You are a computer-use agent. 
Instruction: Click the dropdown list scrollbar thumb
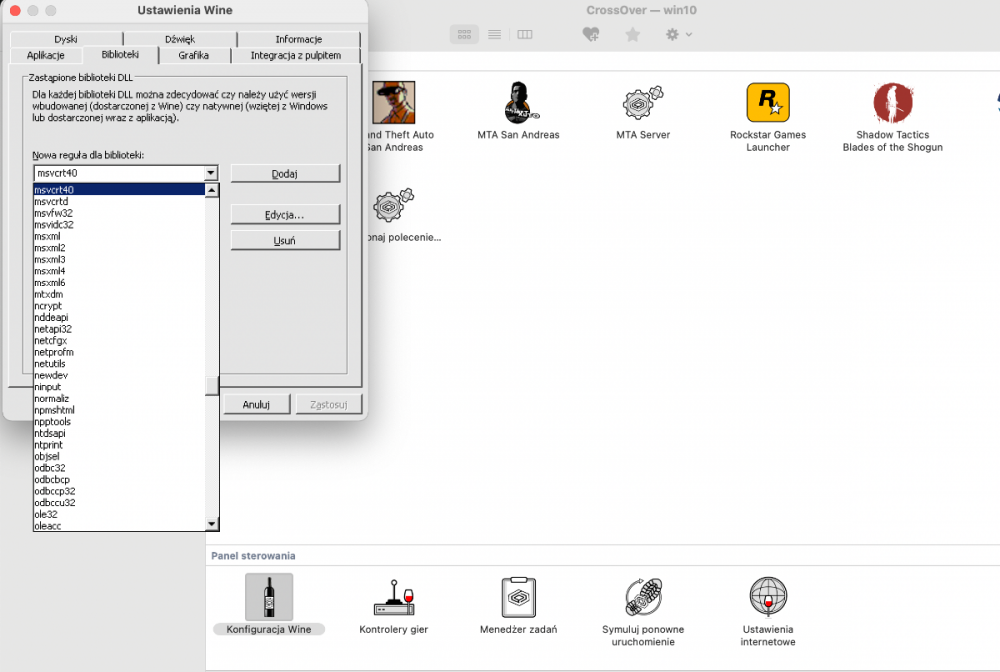click(212, 386)
